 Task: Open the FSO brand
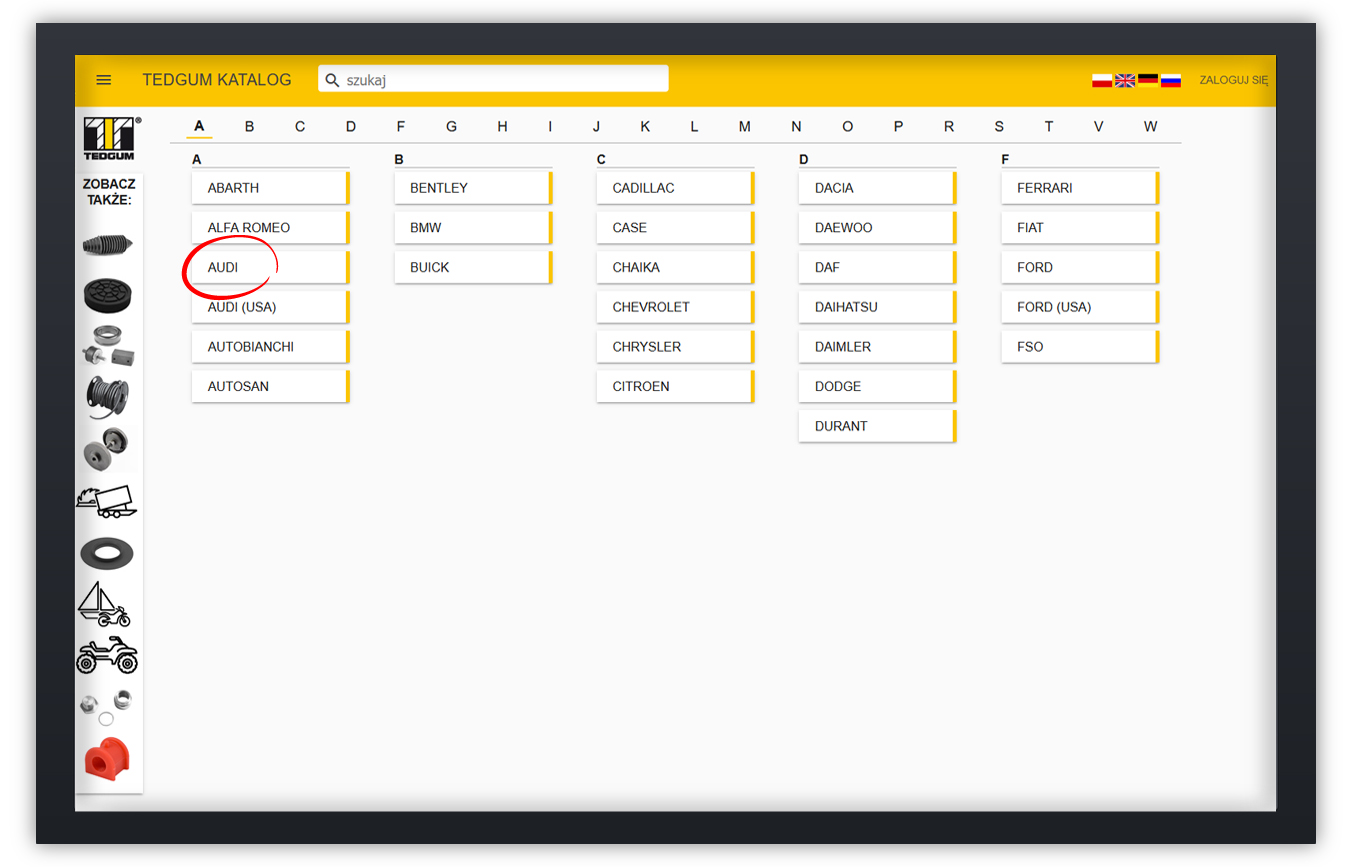(x=1080, y=347)
